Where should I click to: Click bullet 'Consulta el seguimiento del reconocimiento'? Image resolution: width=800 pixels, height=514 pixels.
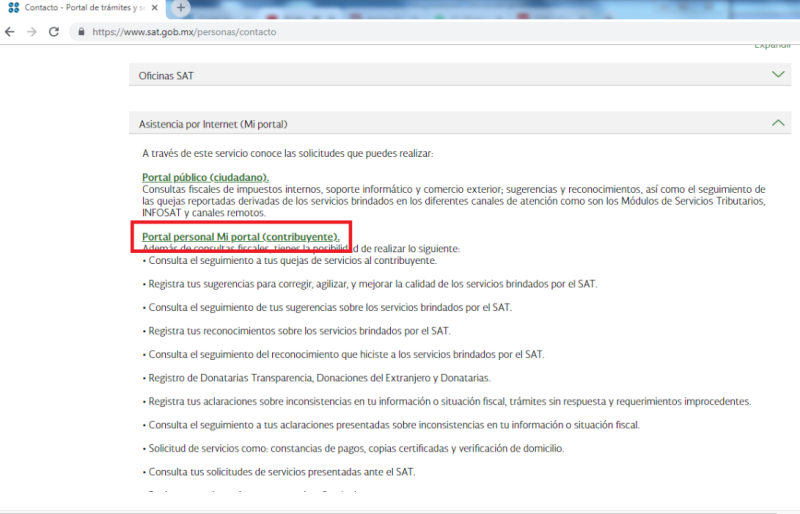coord(343,354)
